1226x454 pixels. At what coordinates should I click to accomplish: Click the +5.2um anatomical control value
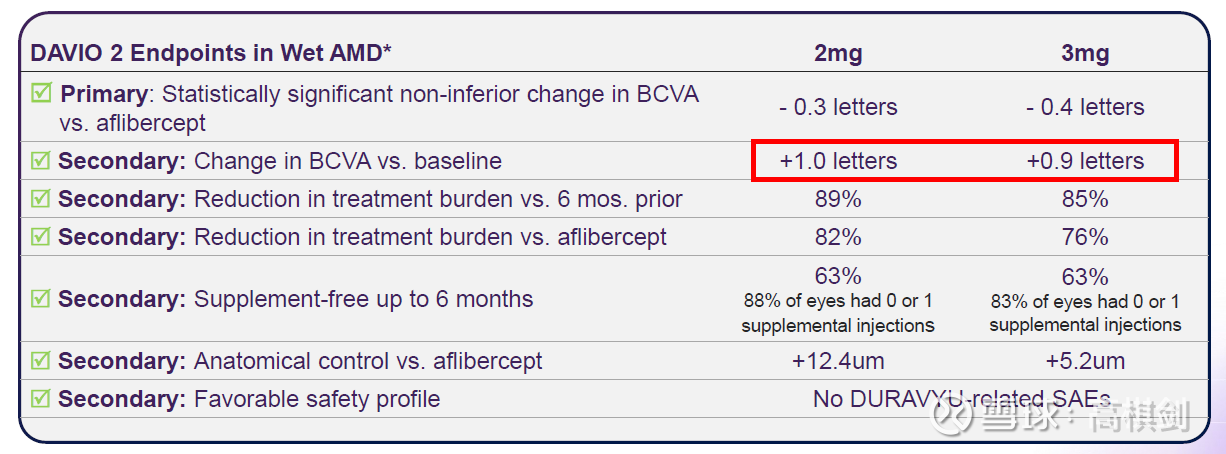[x=1085, y=361]
